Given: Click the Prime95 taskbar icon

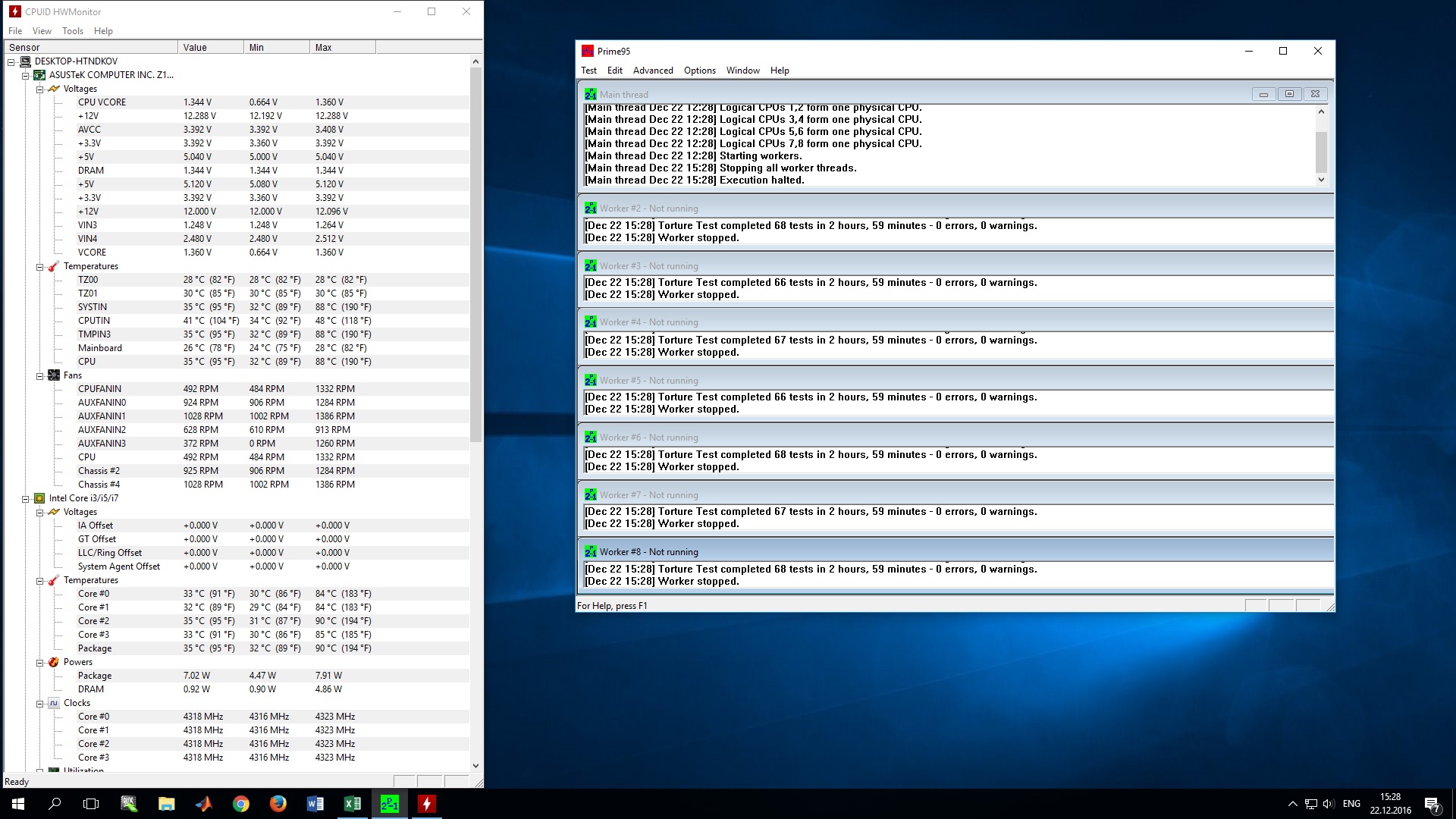Looking at the screenshot, I should point(389,804).
